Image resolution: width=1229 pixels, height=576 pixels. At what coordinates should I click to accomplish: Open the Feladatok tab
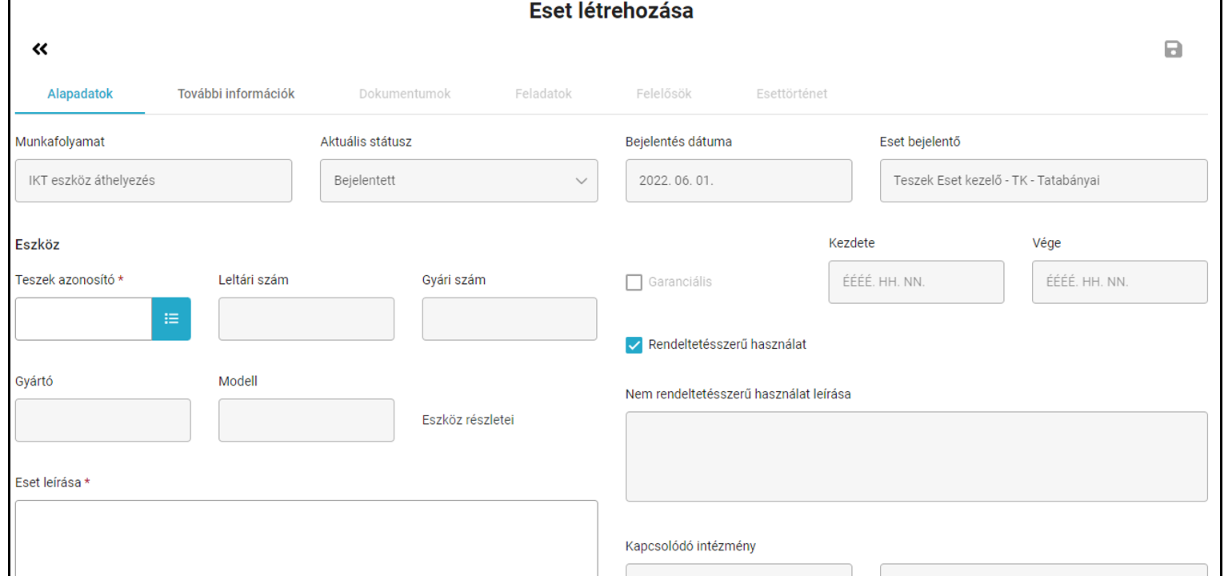pos(544,94)
